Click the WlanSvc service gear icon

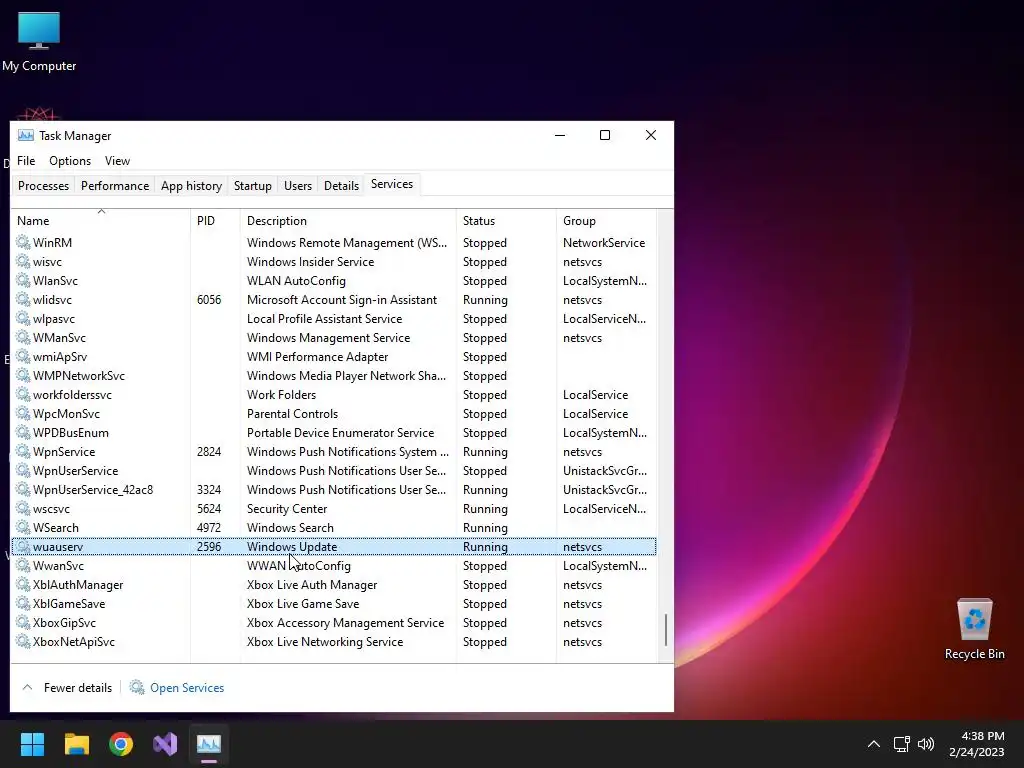click(x=23, y=280)
